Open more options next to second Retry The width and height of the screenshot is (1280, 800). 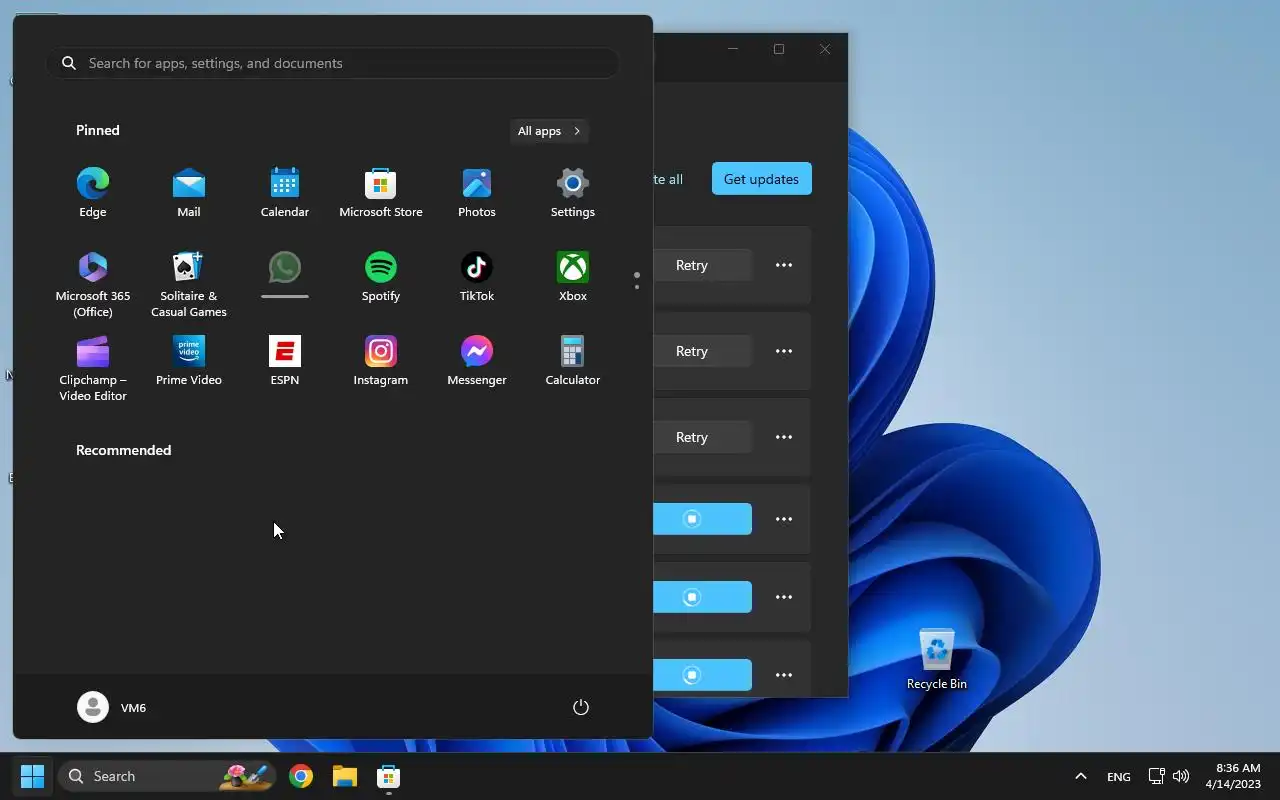point(784,351)
